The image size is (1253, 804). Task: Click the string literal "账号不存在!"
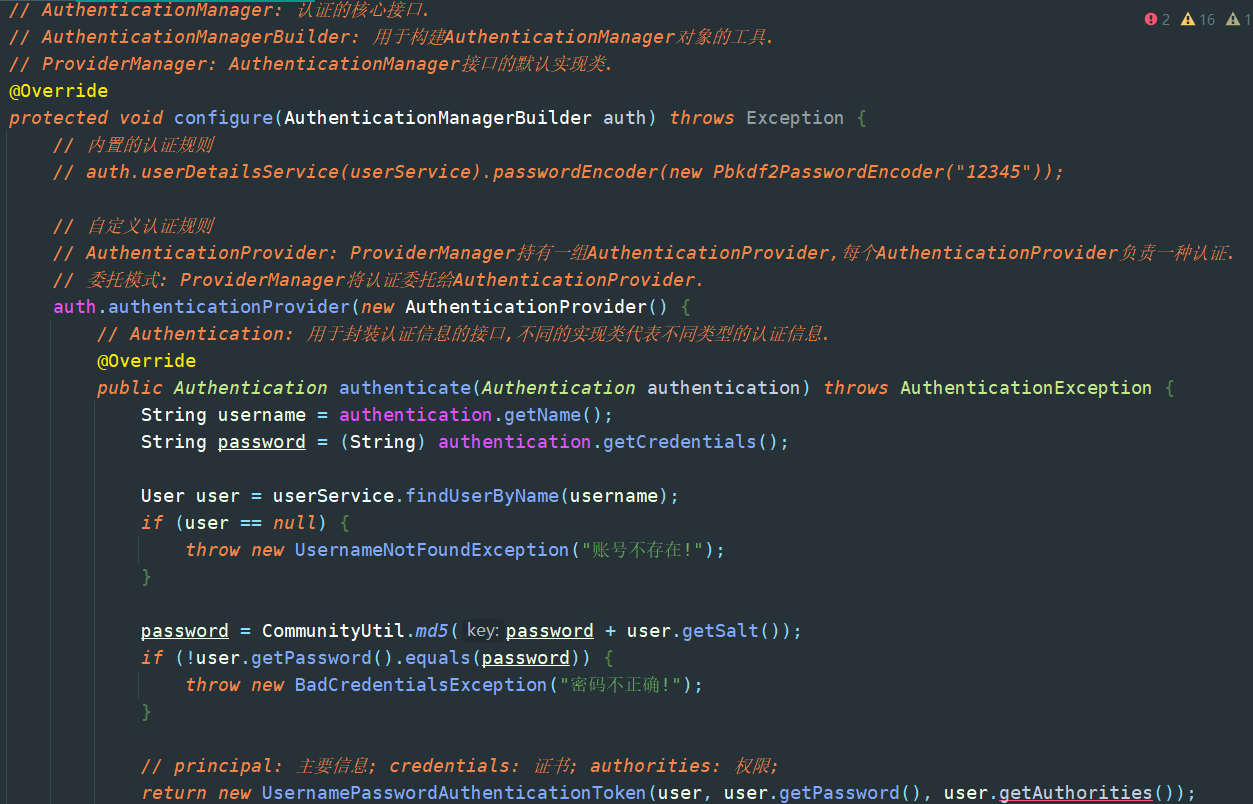click(642, 550)
